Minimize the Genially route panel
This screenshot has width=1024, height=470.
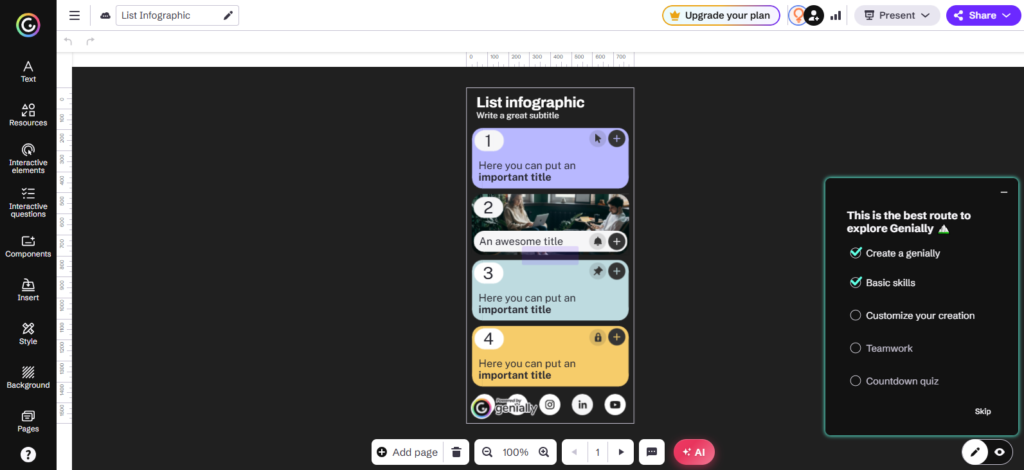(x=1004, y=192)
